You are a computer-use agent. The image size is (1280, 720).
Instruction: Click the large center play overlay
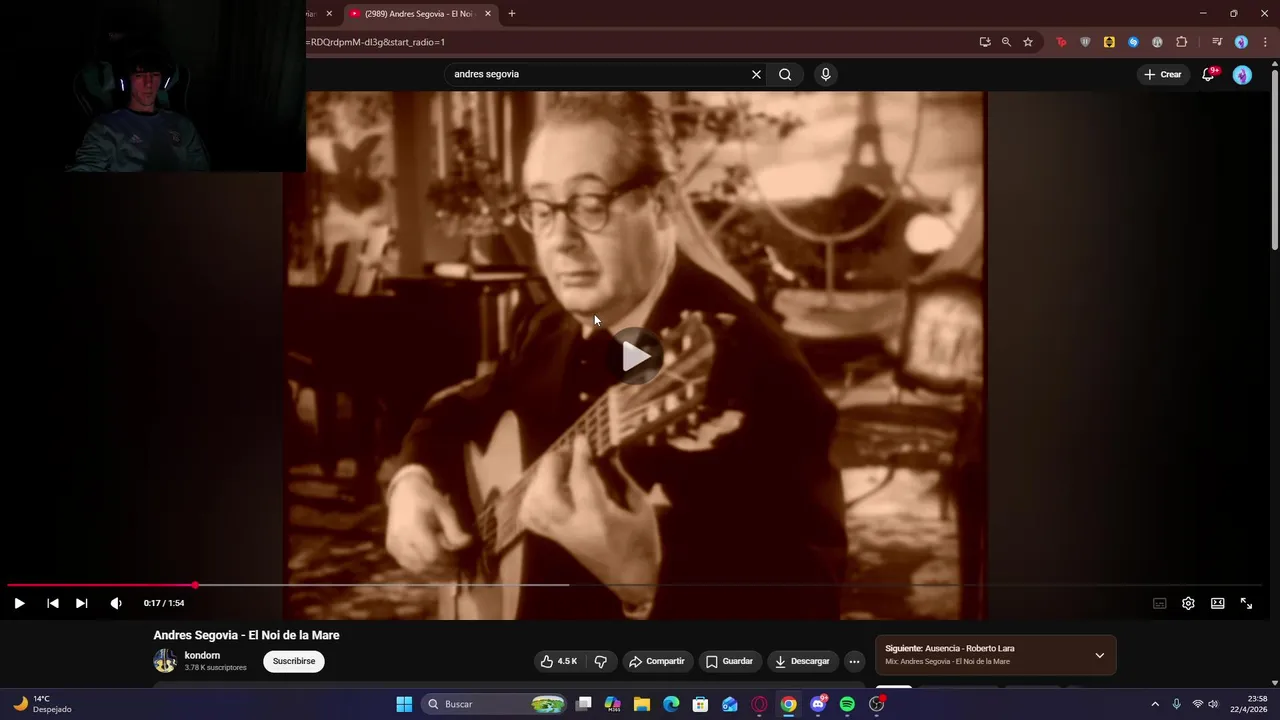(x=636, y=356)
